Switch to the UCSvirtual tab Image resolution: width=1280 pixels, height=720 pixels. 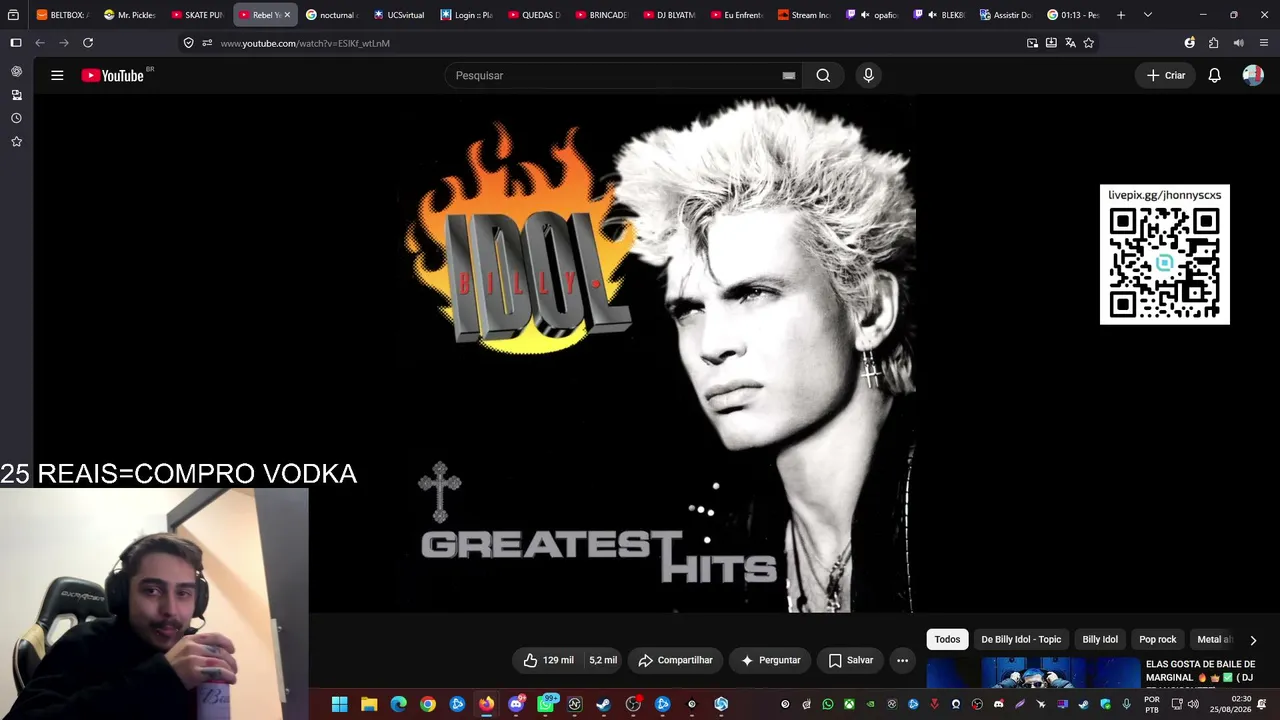coord(399,15)
